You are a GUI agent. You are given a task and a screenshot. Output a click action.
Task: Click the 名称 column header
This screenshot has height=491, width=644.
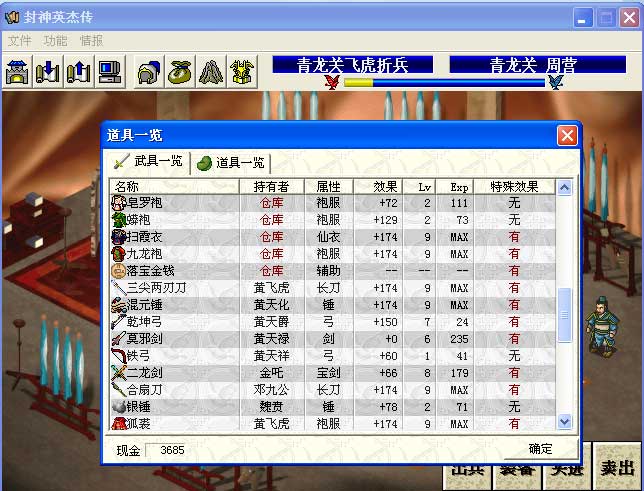(x=174, y=187)
